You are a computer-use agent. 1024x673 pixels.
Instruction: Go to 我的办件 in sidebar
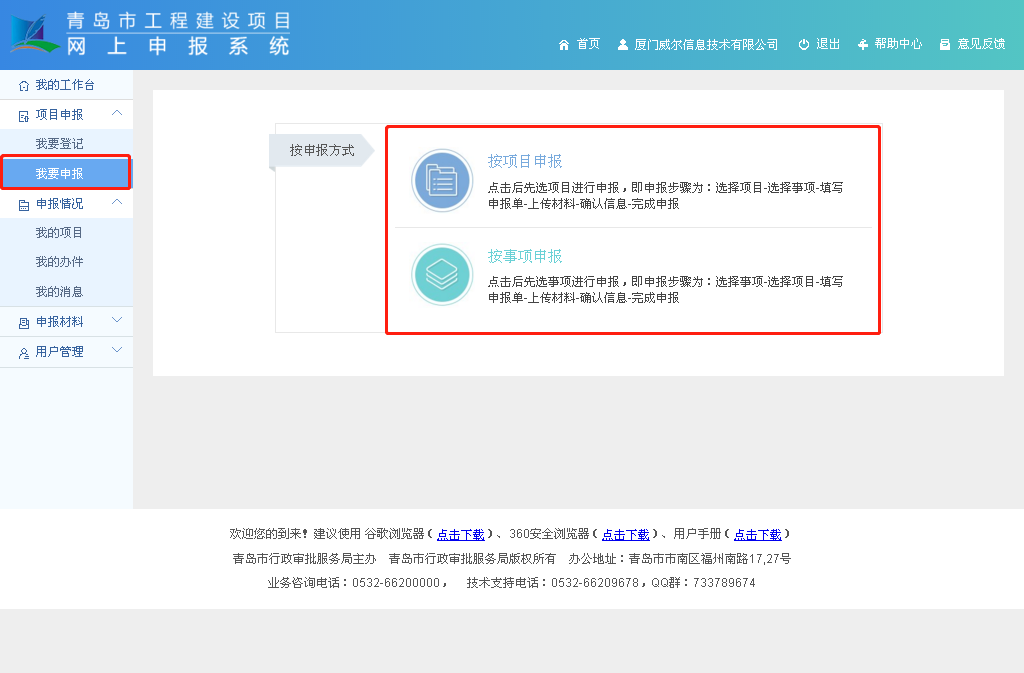[x=59, y=262]
